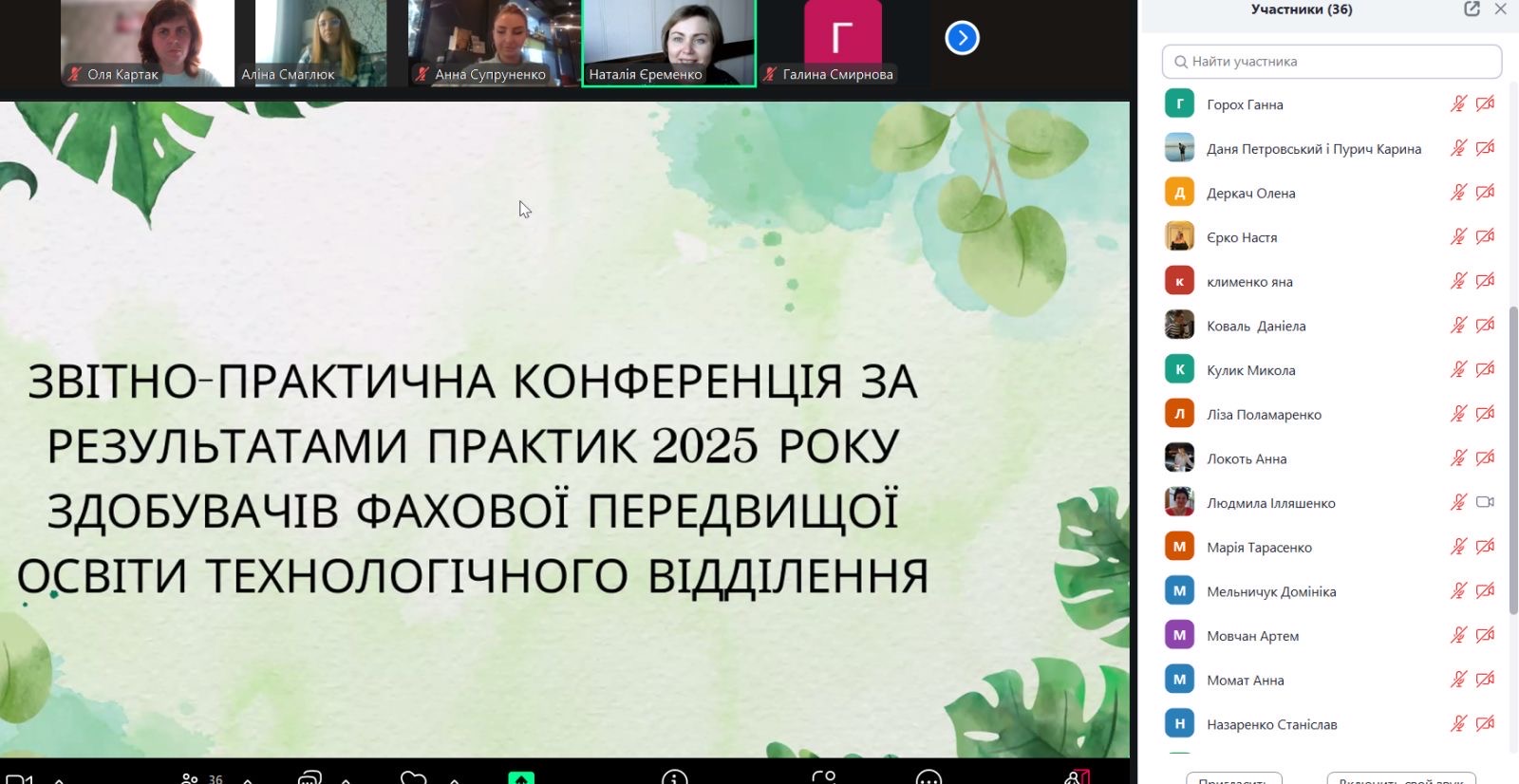Expand video options arrow beside camera icon
1519x784 pixels.
(59, 780)
